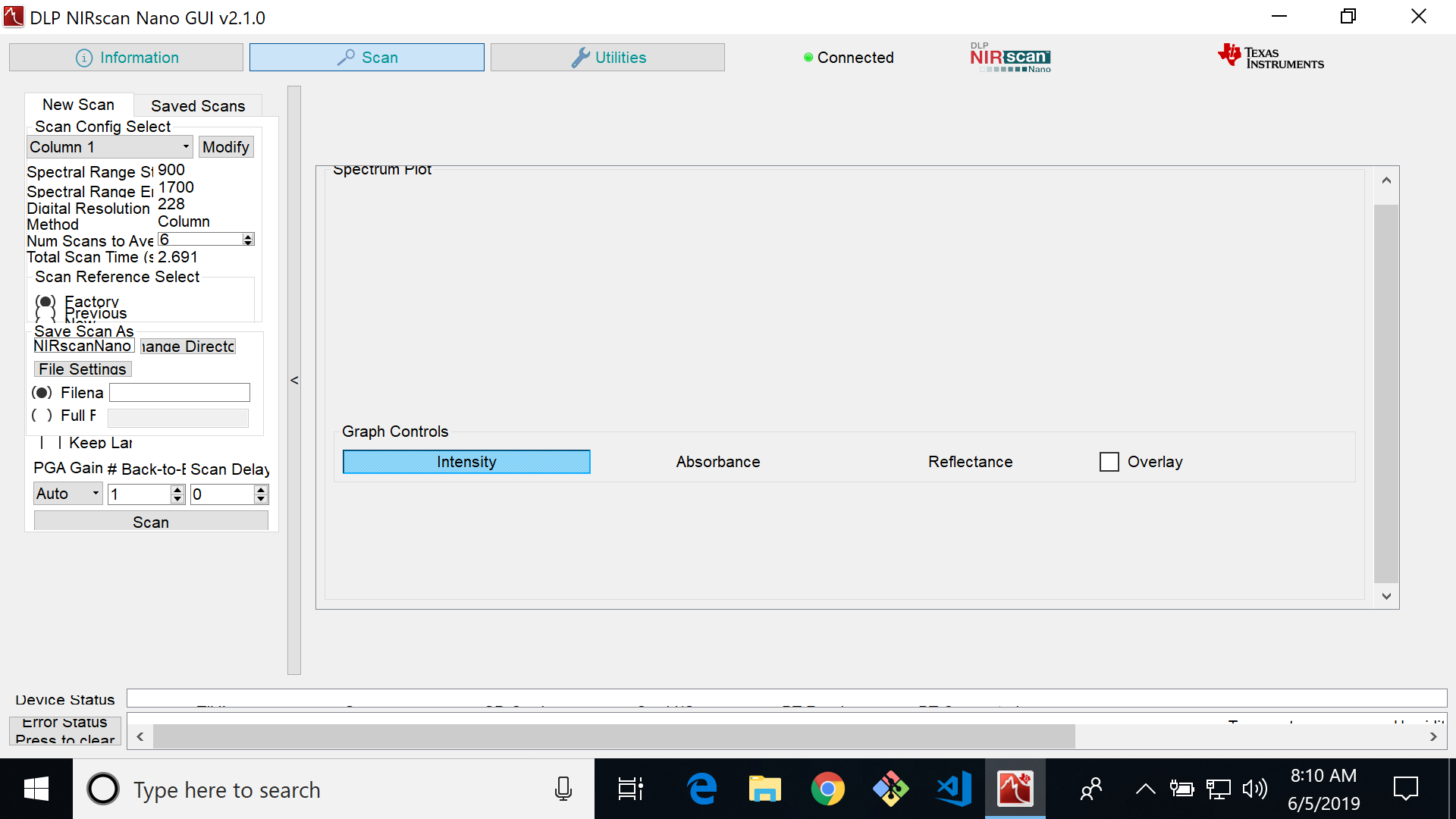Click the spectrum plot scroll down arrow
The height and width of the screenshot is (819, 1456).
pyautogui.click(x=1386, y=596)
